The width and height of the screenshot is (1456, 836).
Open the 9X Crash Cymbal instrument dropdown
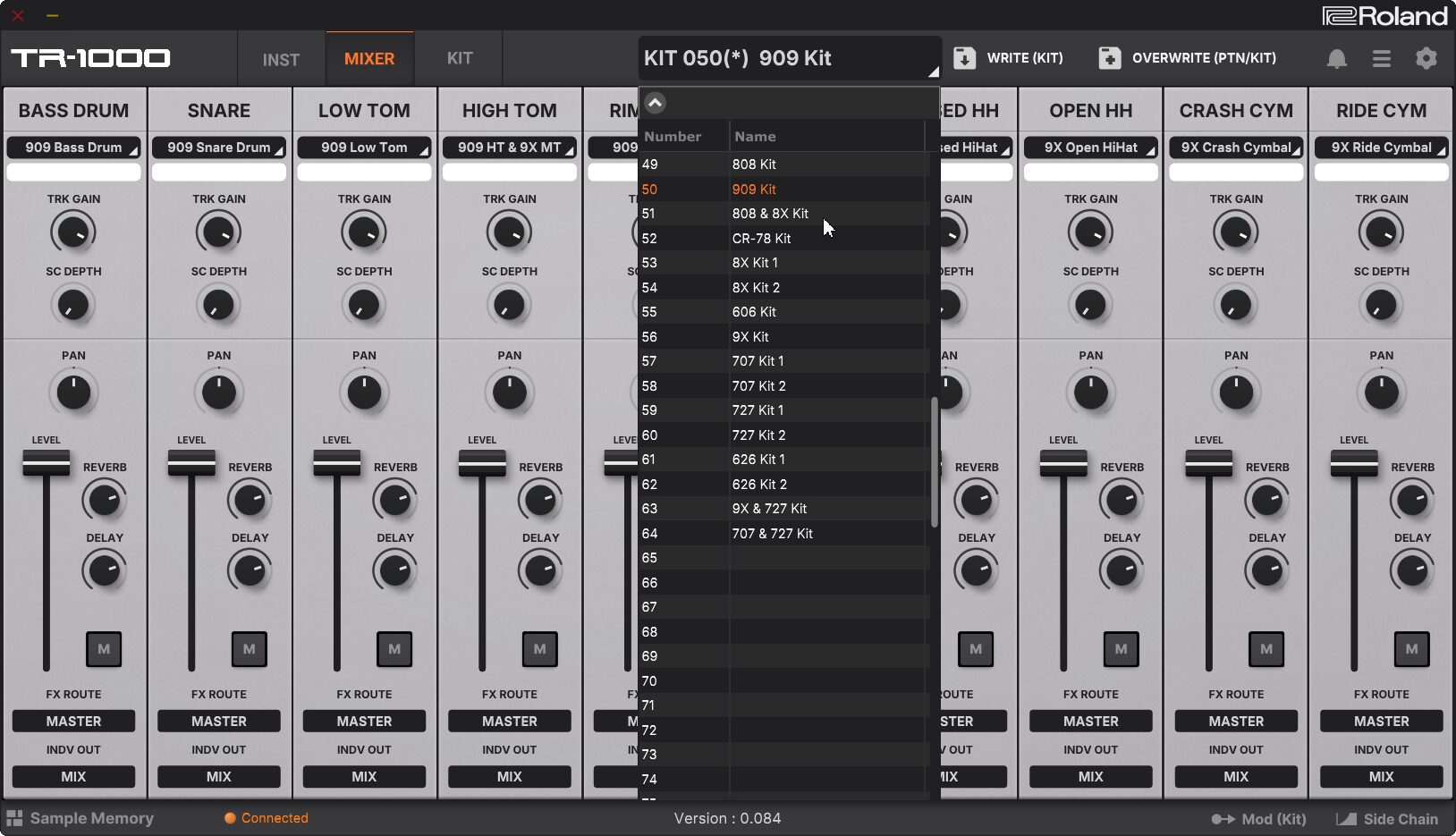click(1236, 148)
